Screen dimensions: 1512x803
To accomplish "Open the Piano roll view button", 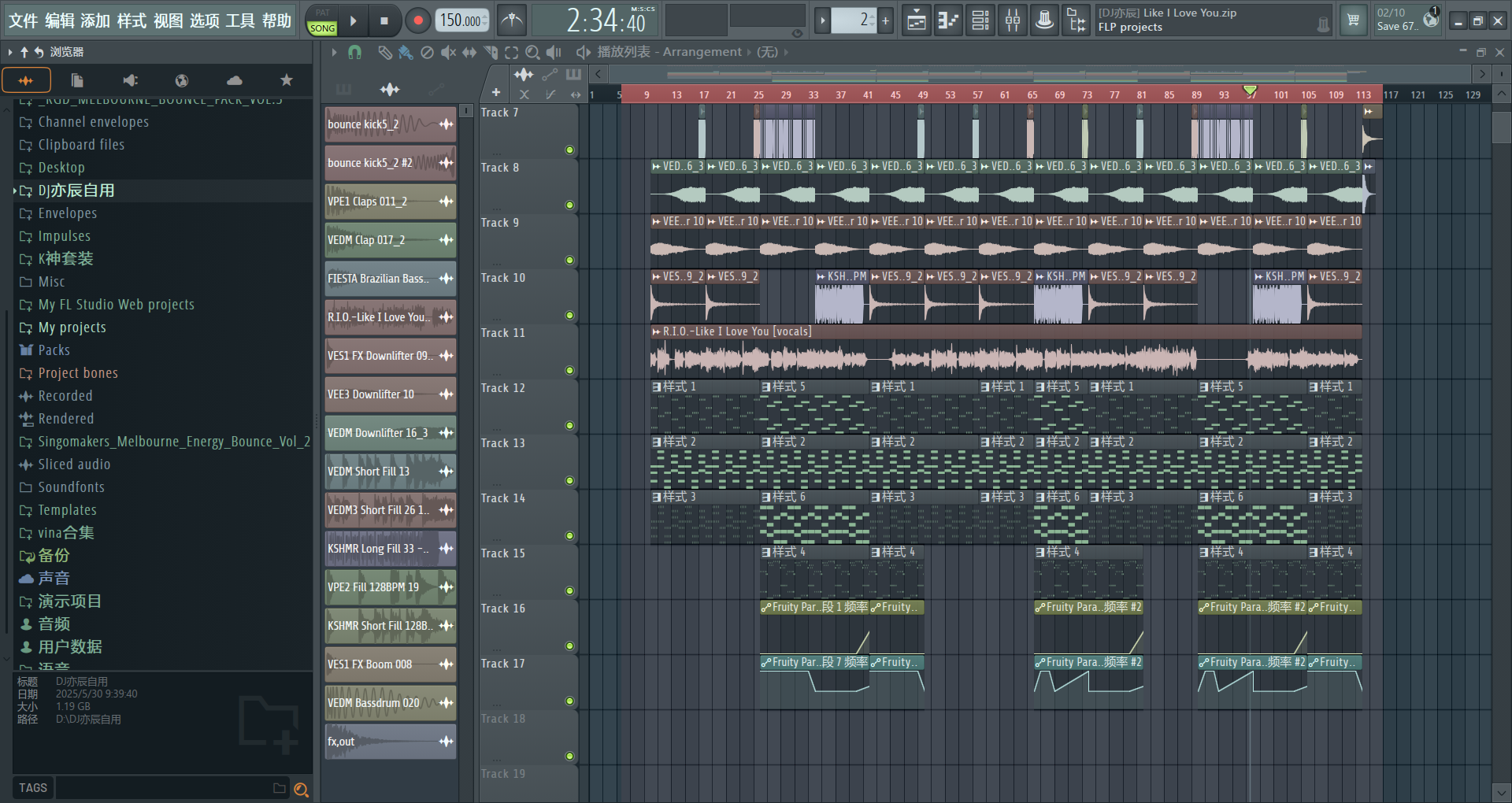I will pyautogui.click(x=948, y=20).
